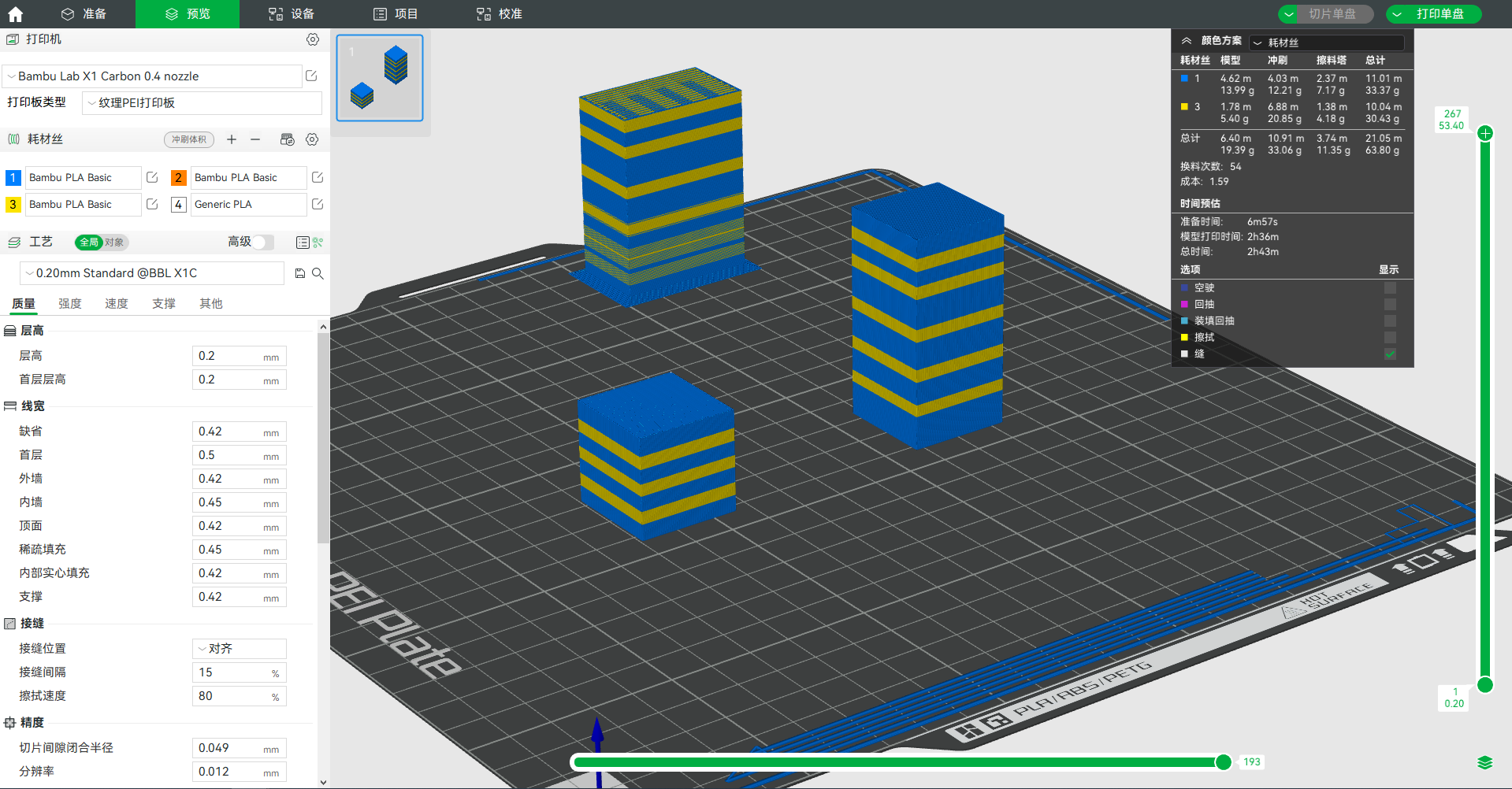Edit filament 2 Bambu PLA Basic preset

[x=318, y=177]
